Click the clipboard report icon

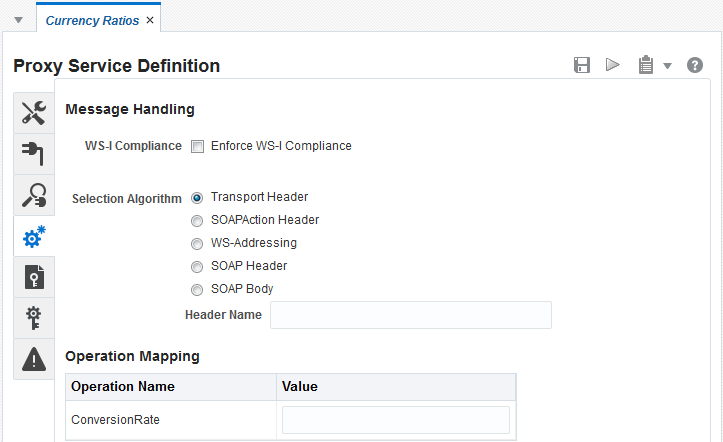coord(646,65)
